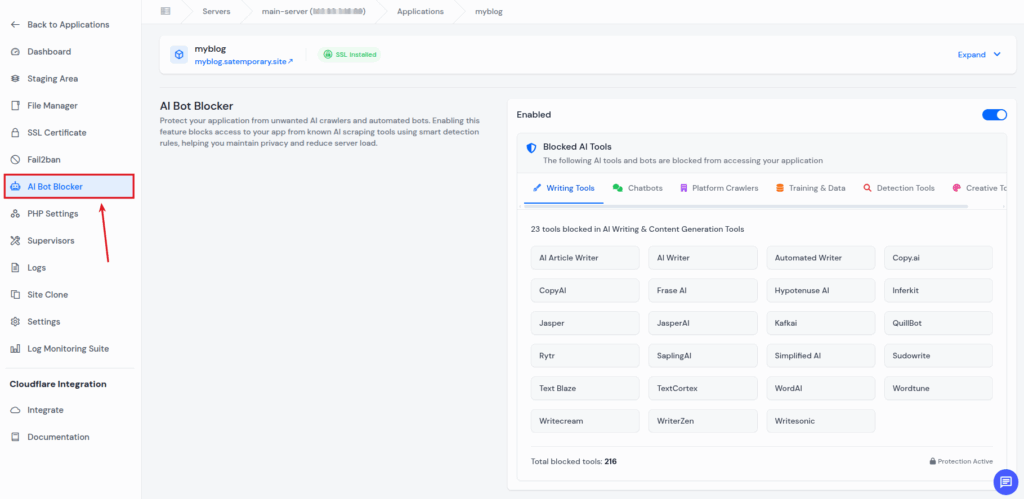
Task: Click the SSL Installed badge
Action: [349, 55]
